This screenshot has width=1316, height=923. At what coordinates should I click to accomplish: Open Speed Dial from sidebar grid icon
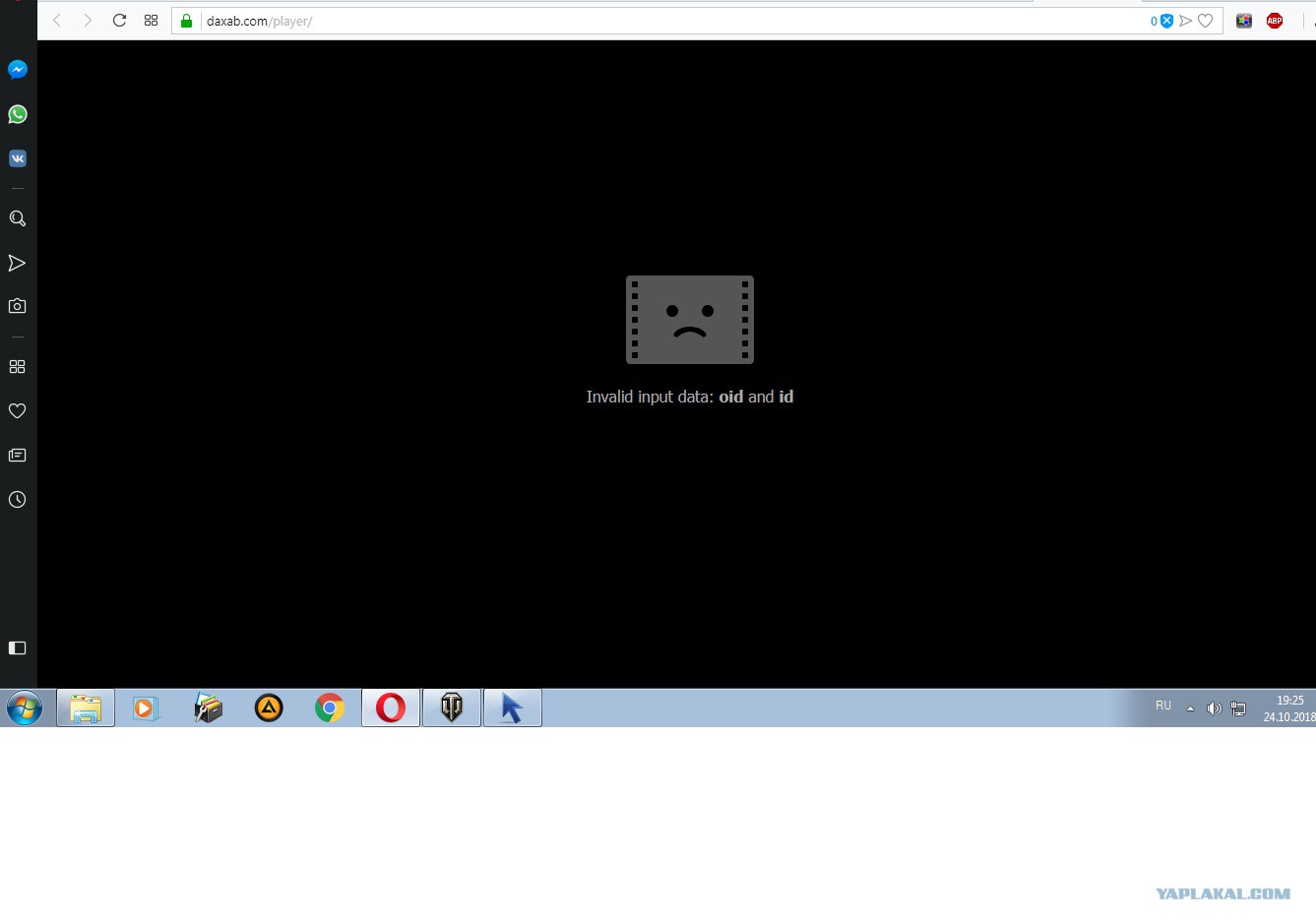17,366
